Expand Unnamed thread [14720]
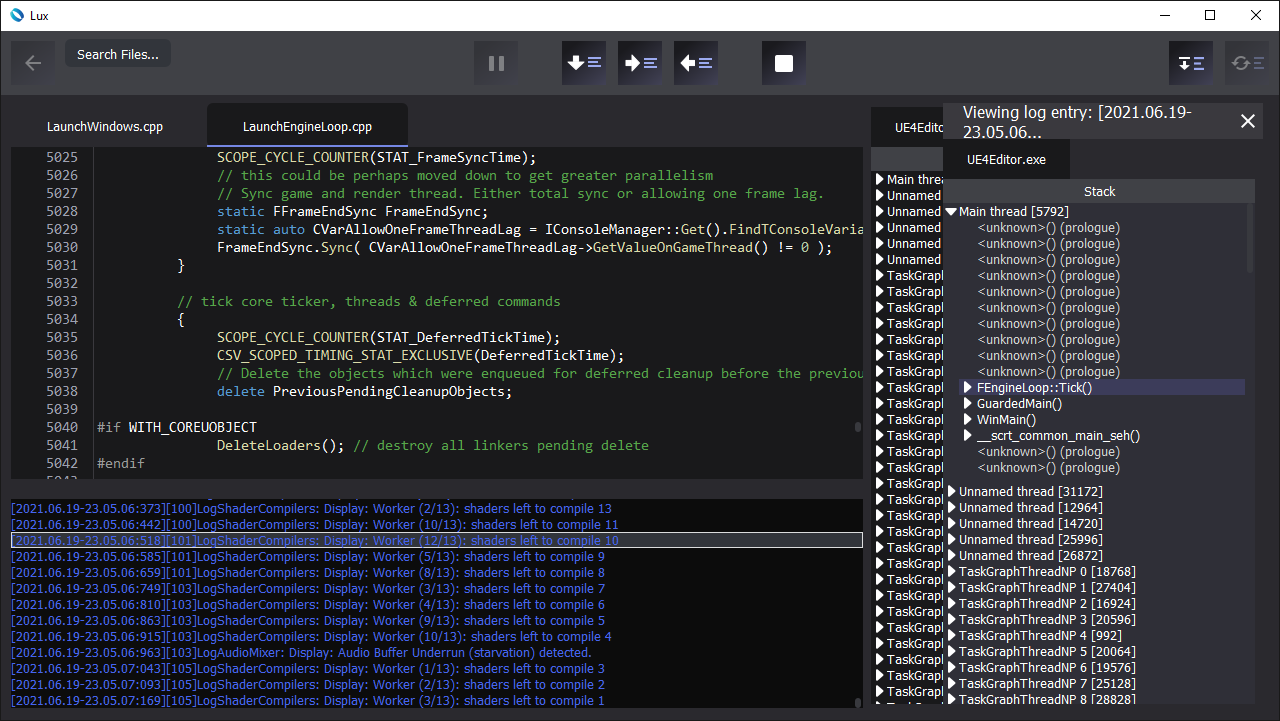Screen dimensions: 1280x721 (952, 524)
